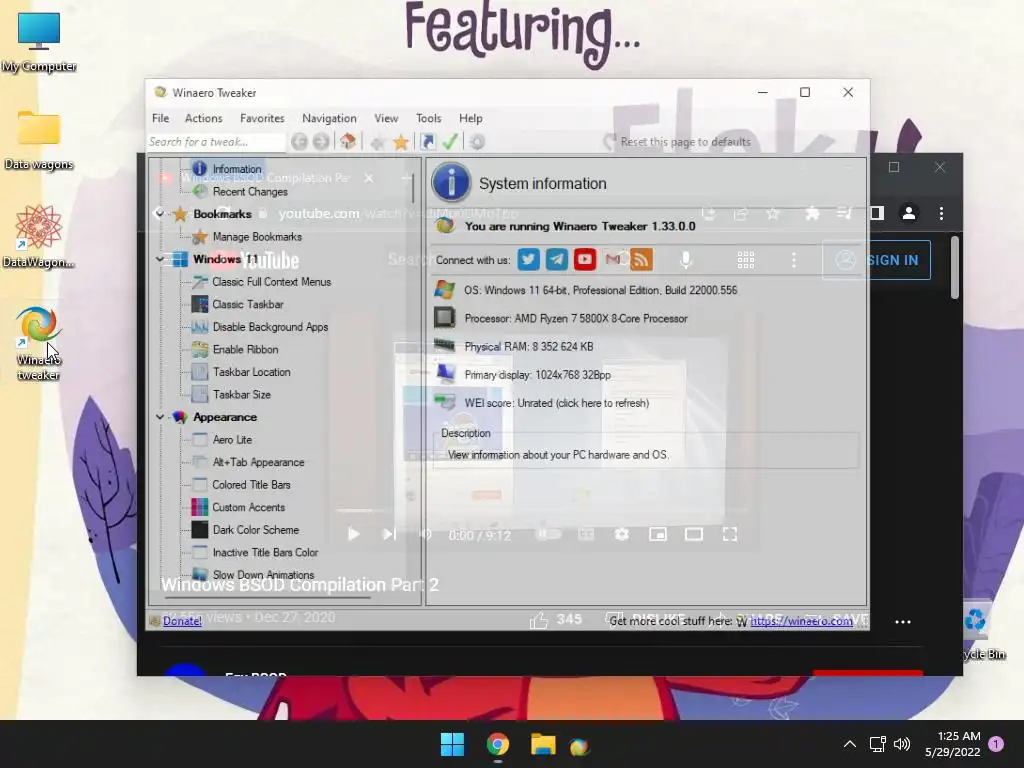
Task: Click the RSS feed connect icon
Action: (641, 260)
